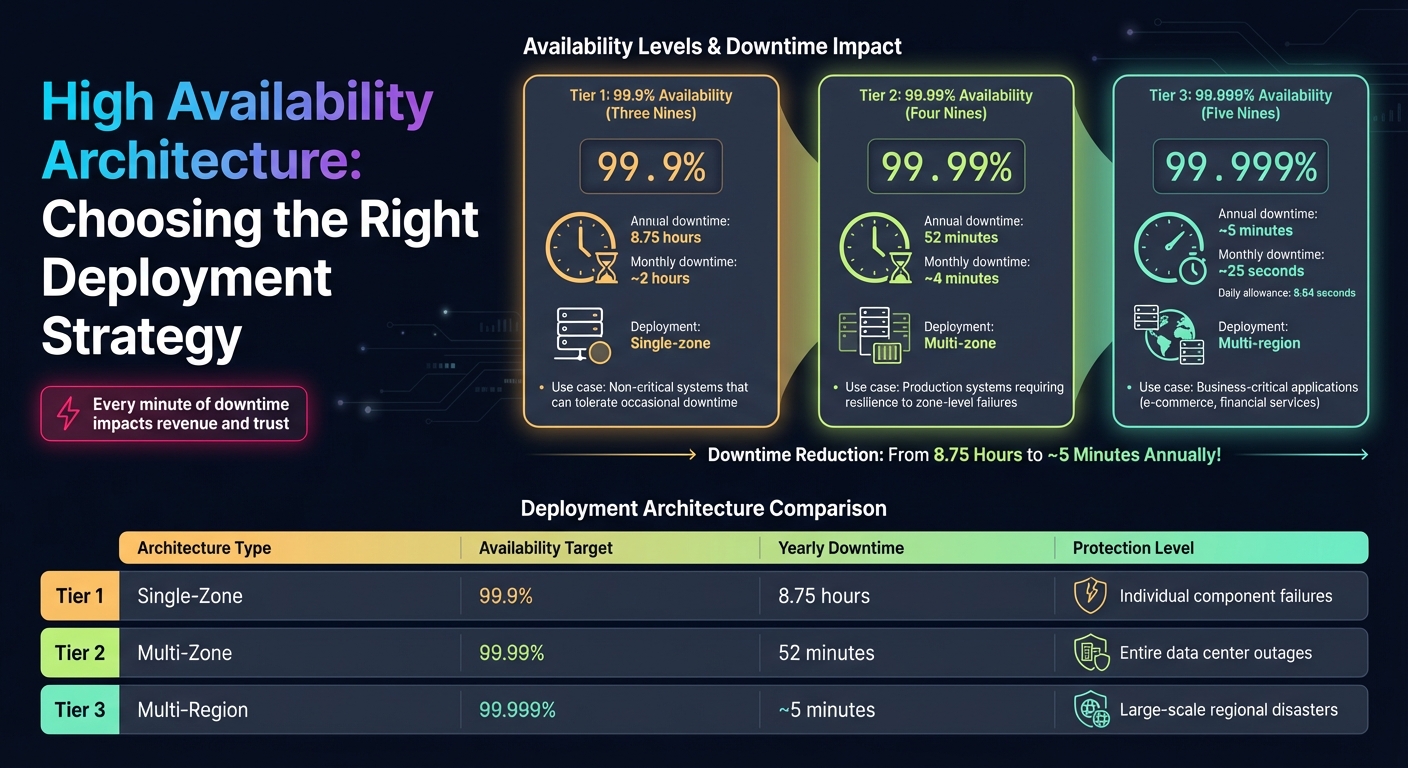The height and width of the screenshot is (768, 1408).
Task: Click the Tier 1 orange row badge
Action: pos(79,595)
